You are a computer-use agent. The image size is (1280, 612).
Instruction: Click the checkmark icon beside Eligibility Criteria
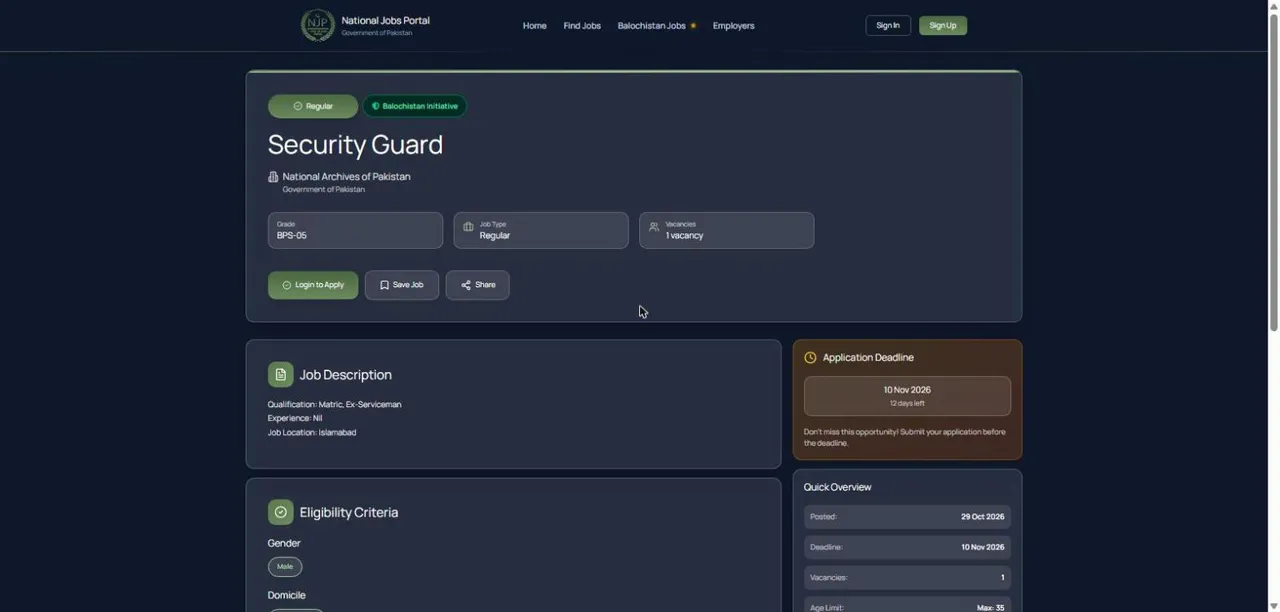click(280, 512)
